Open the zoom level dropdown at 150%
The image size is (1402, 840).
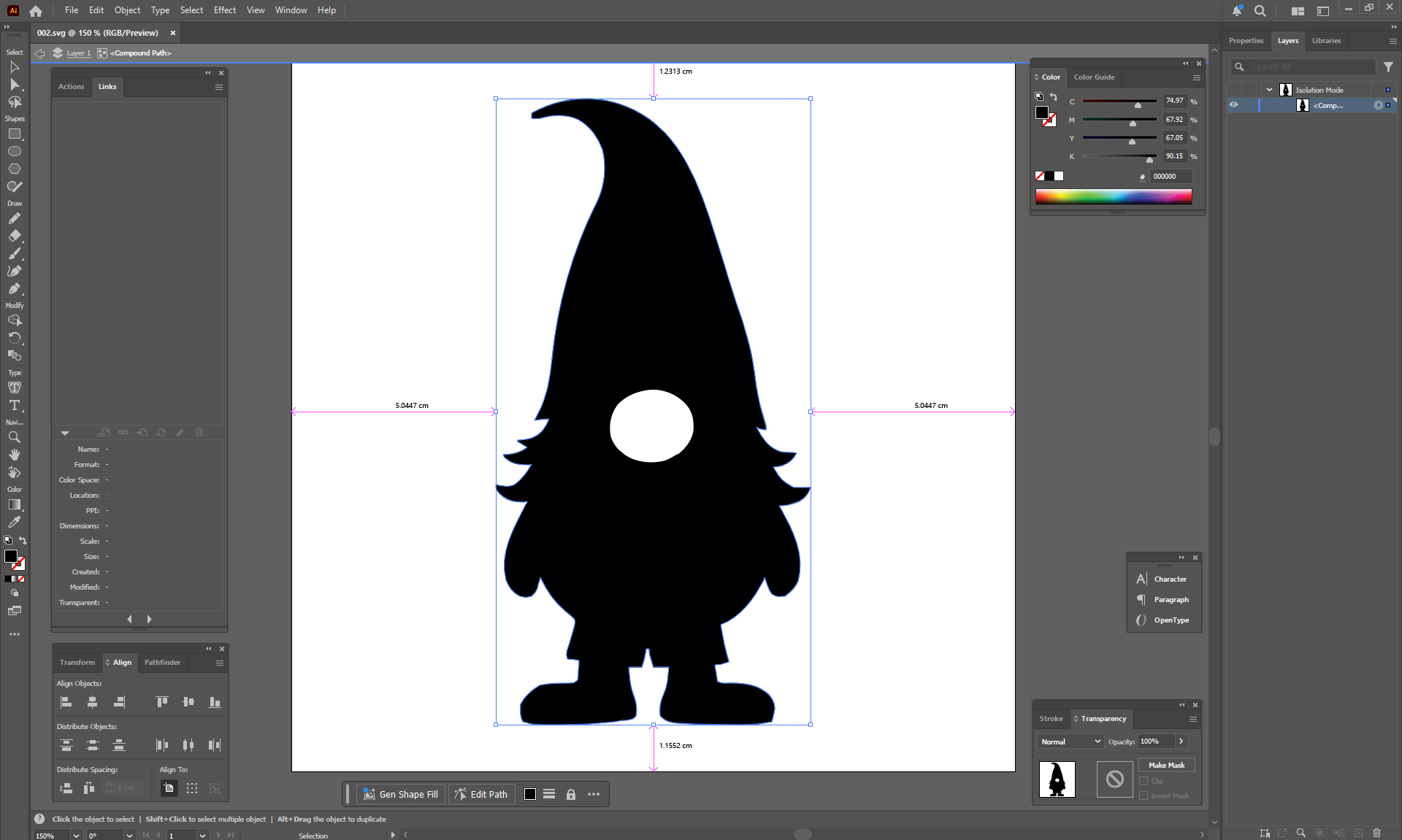point(76,835)
